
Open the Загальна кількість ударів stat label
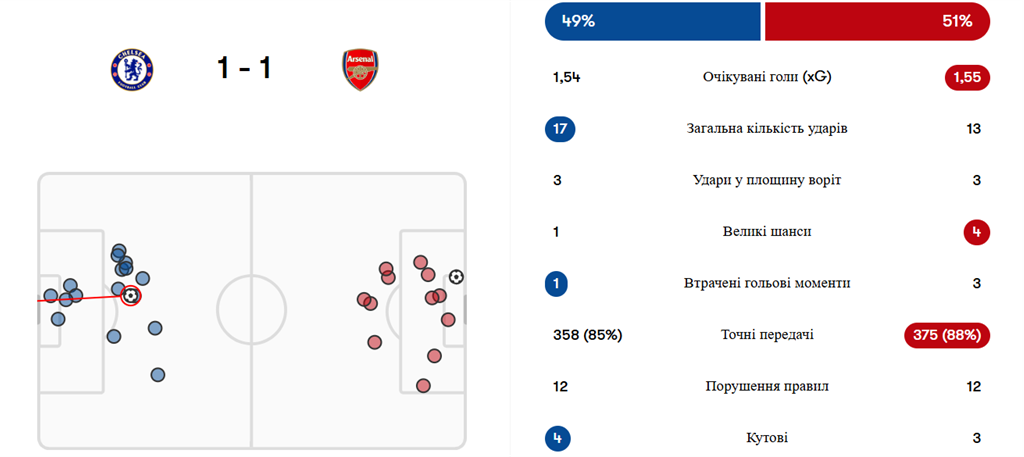767,128
